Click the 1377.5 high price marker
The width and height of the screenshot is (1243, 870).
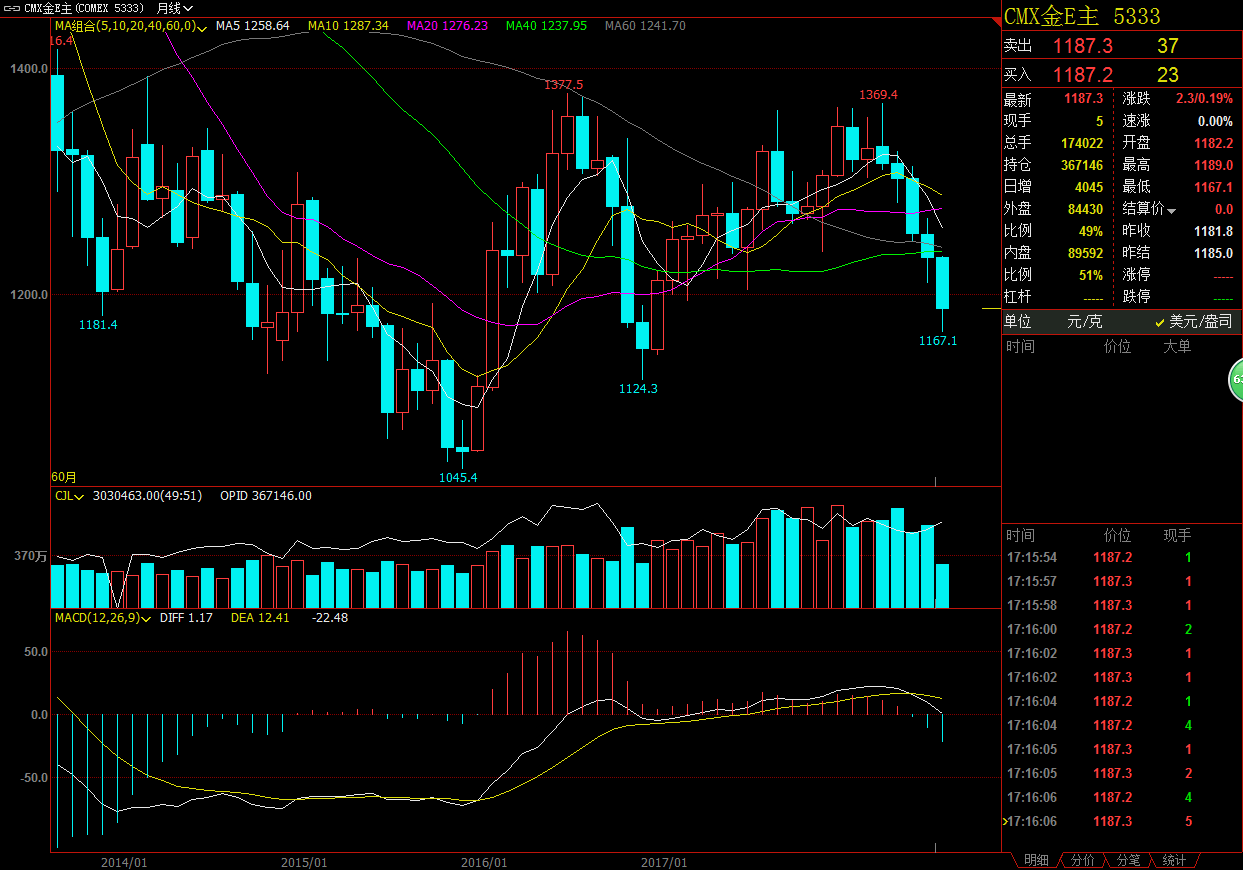[x=564, y=85]
